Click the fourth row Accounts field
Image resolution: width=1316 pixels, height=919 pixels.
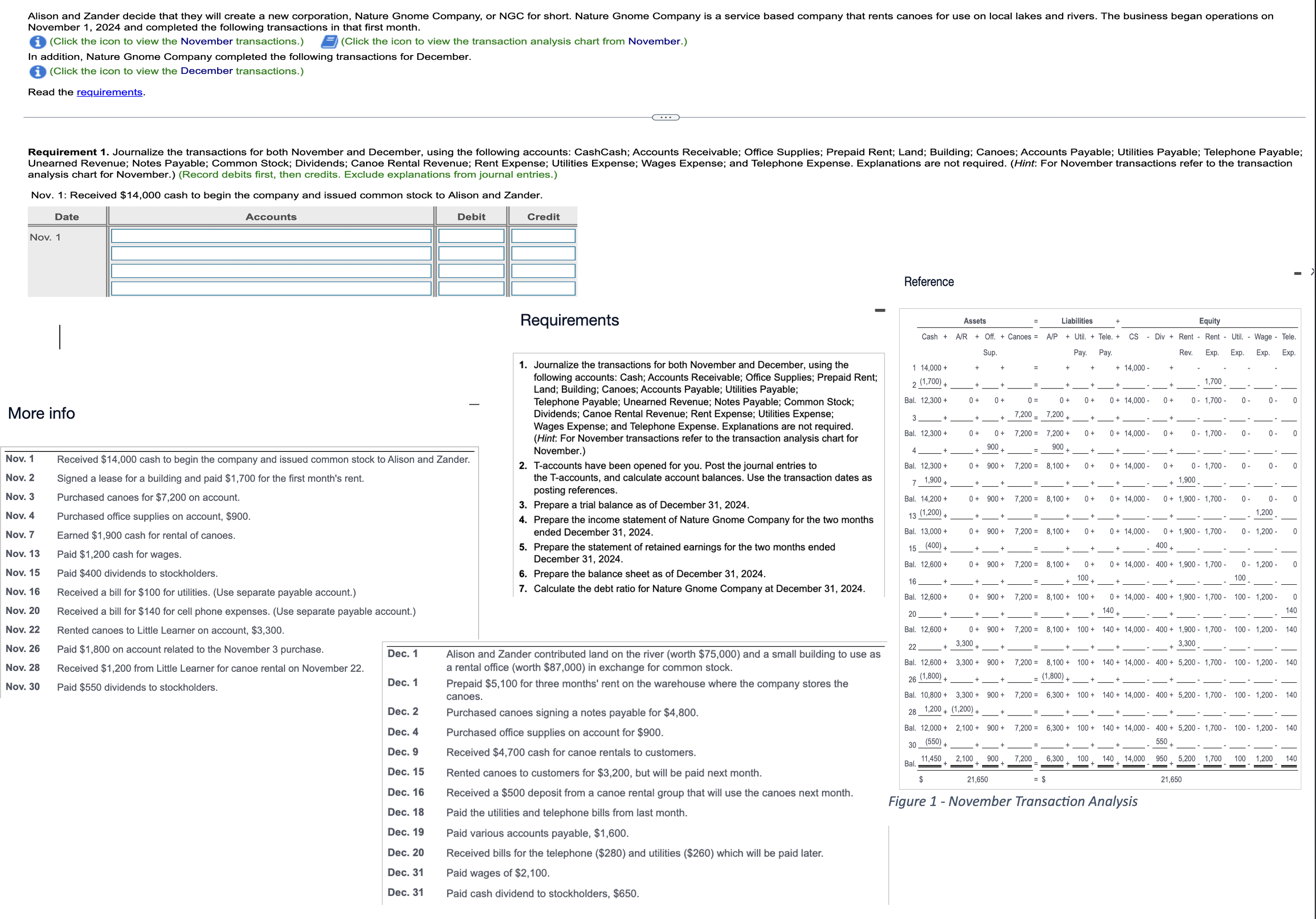(270, 288)
